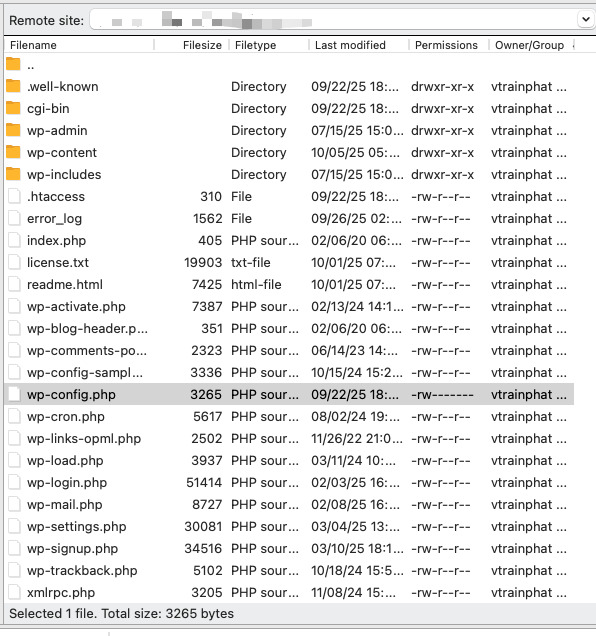Select the 'wp-config.php' filename

point(71,395)
